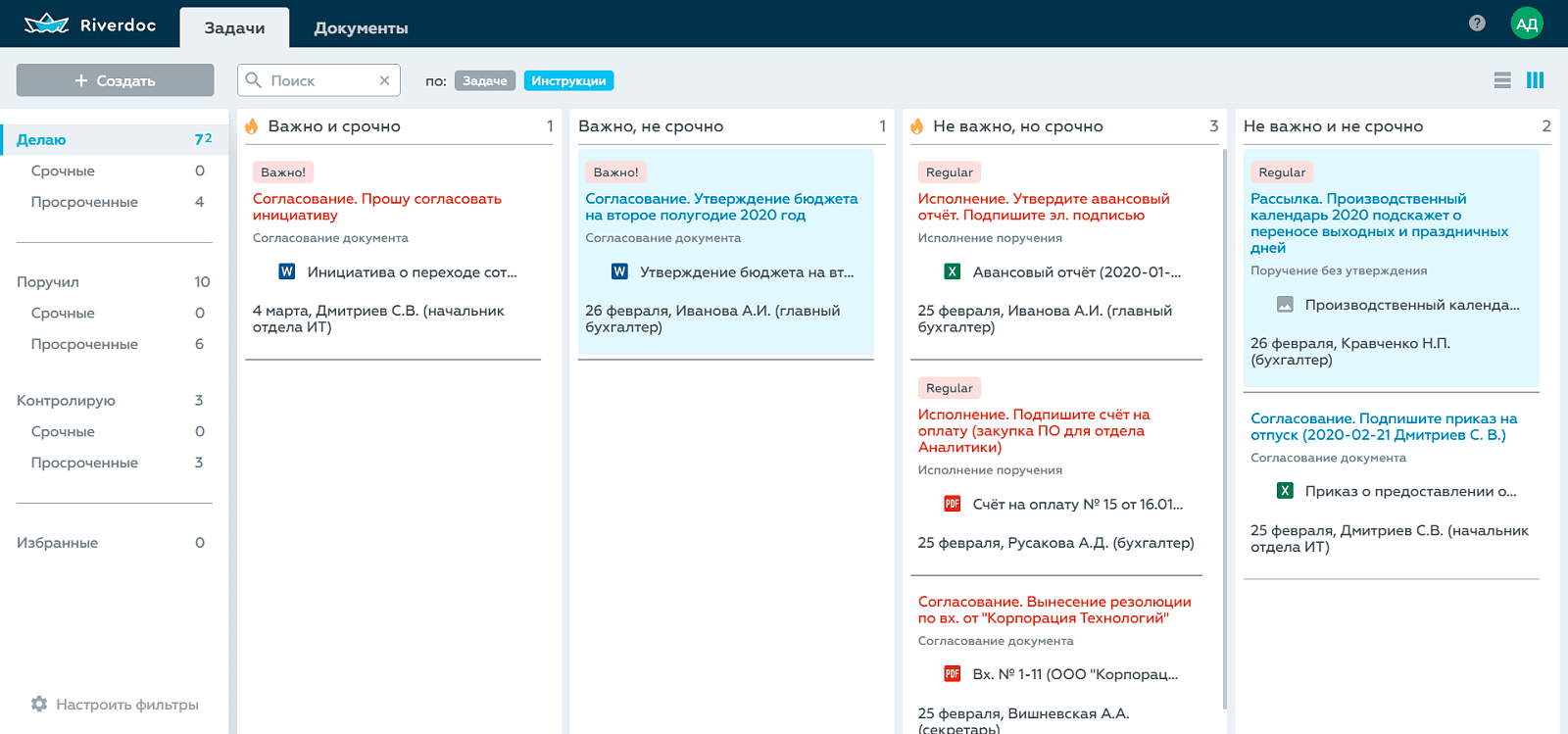
Task: Click the Важно и срочно column header
Action: coord(334,125)
